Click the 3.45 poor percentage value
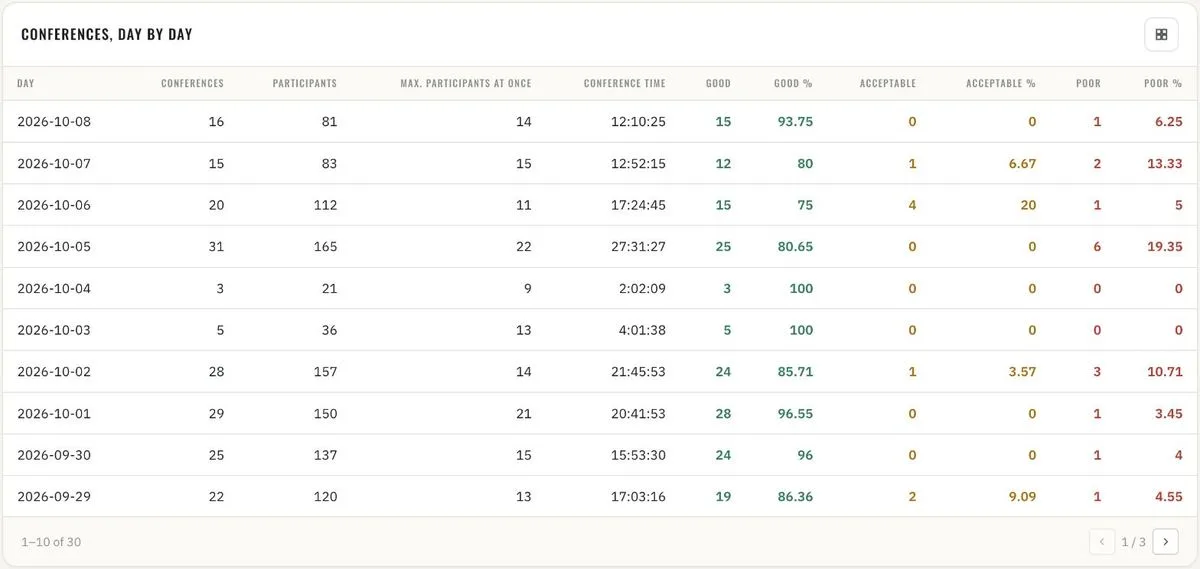 click(x=1168, y=413)
